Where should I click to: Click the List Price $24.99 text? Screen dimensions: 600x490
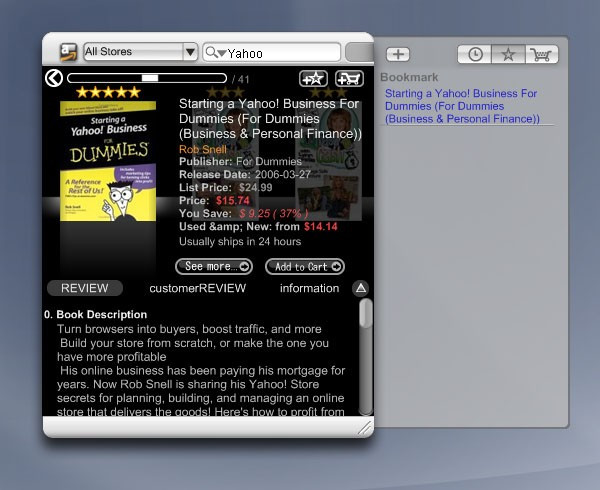(x=226, y=187)
